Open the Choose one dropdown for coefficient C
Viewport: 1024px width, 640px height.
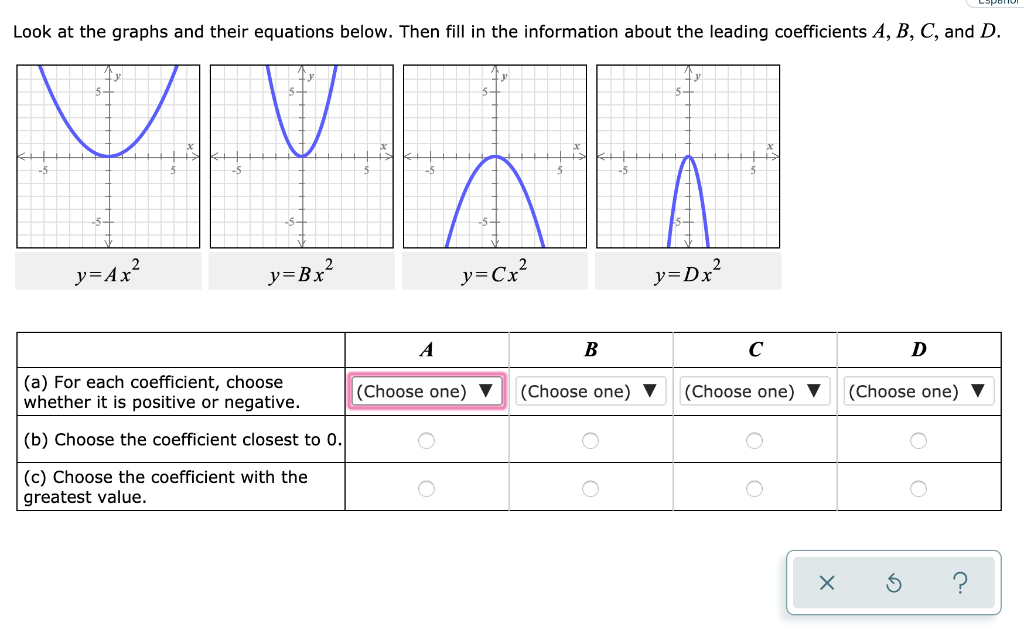click(x=755, y=391)
